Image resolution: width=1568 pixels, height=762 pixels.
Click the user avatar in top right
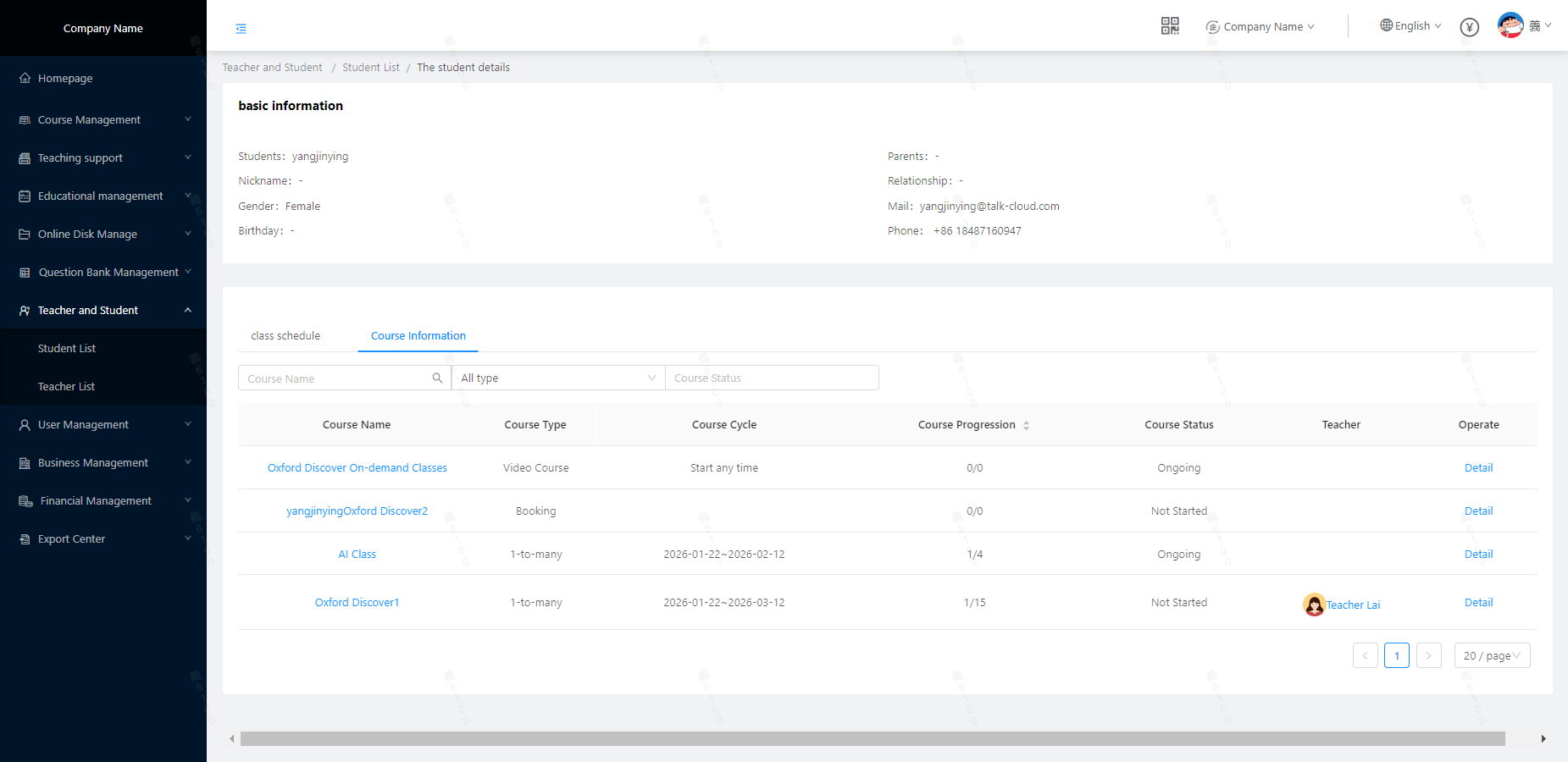(x=1510, y=25)
